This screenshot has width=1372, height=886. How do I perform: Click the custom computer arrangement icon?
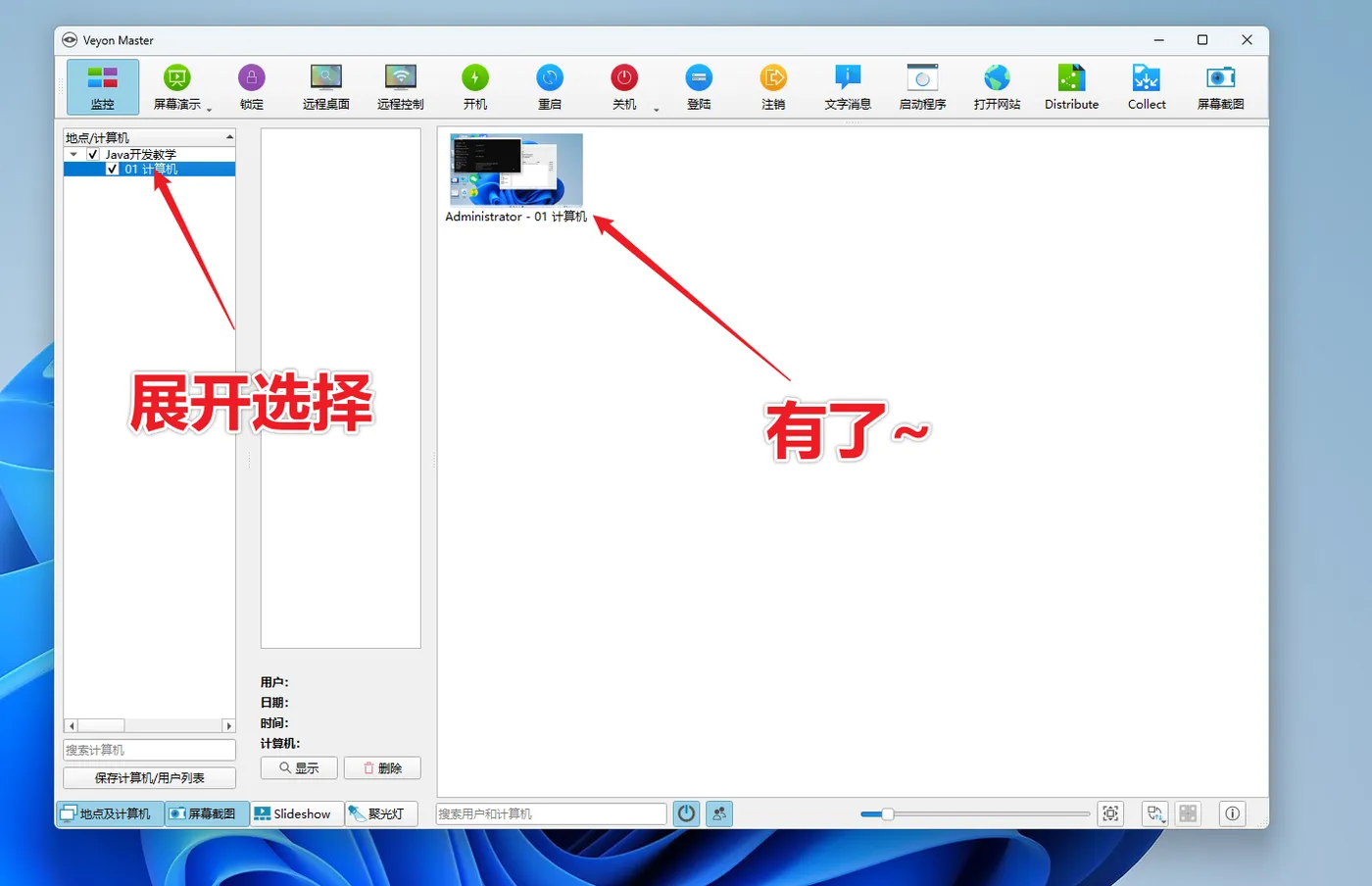tap(1155, 813)
